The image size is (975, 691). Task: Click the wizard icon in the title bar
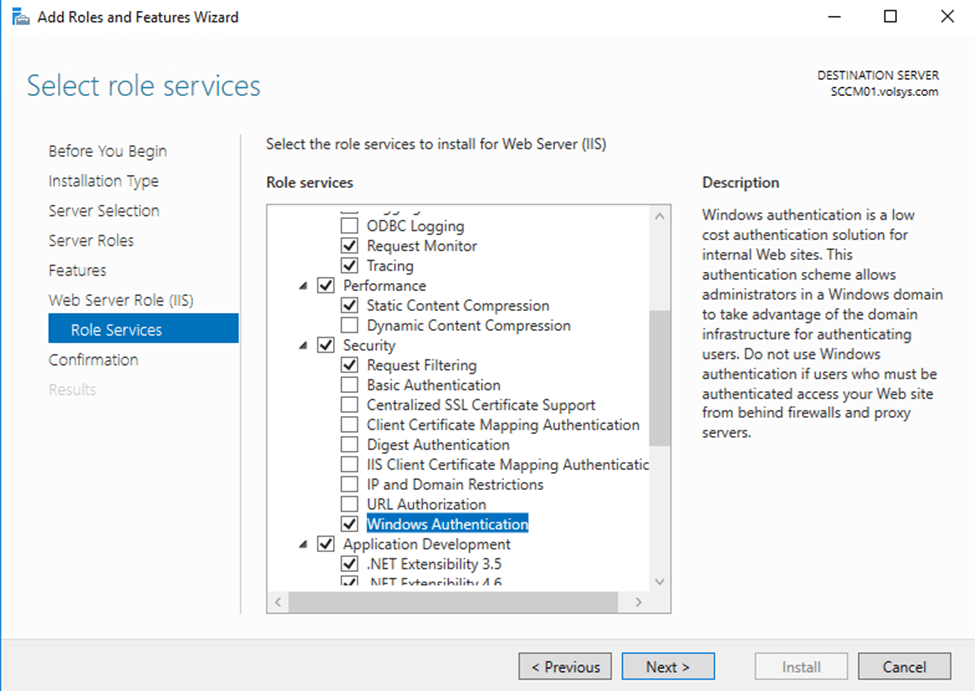(20, 16)
